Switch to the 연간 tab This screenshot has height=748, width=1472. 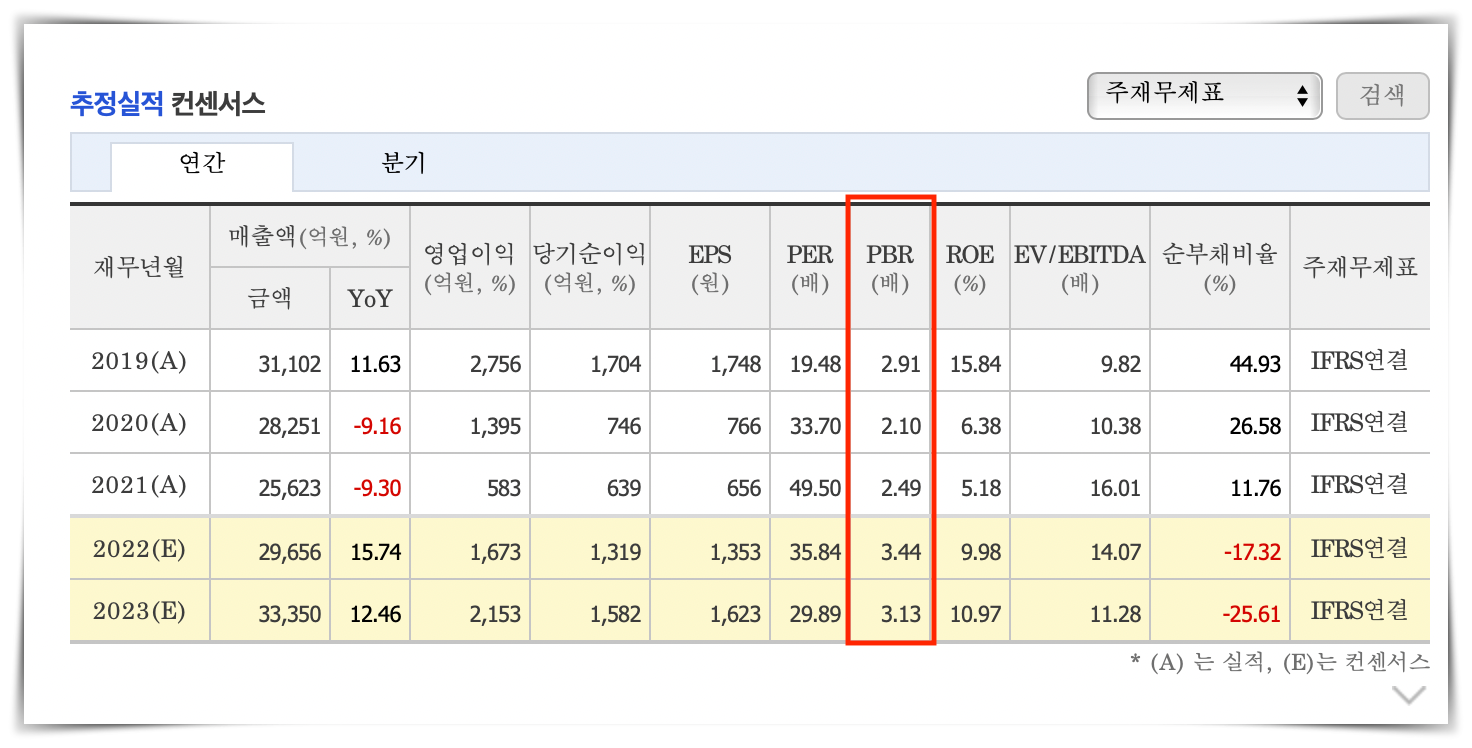click(x=202, y=165)
